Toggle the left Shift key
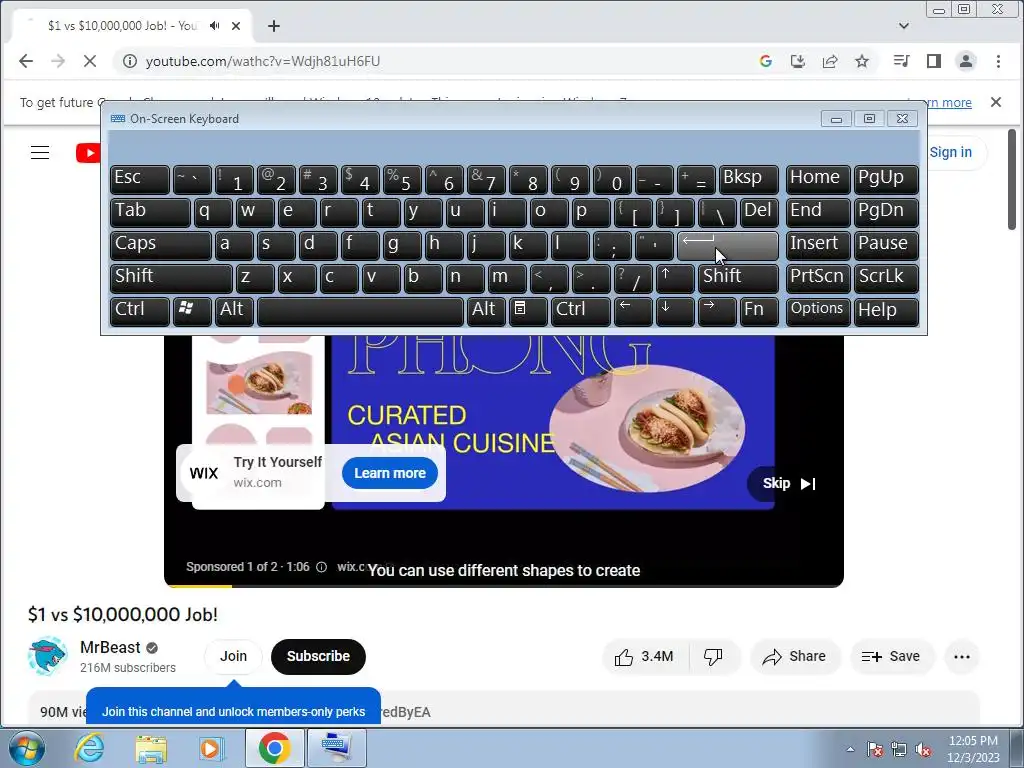 pos(171,278)
